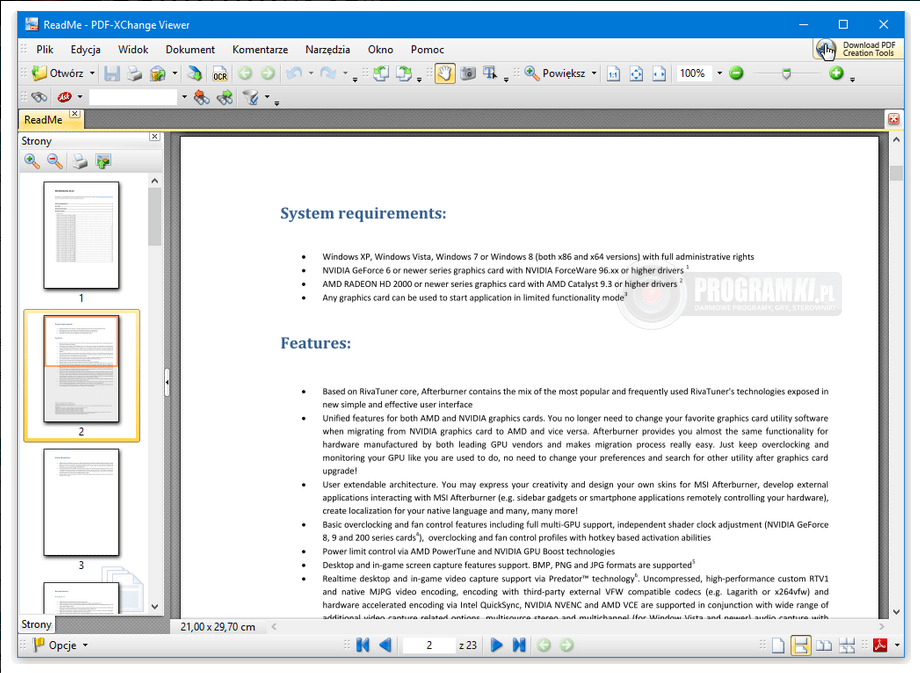Click the Fit Width icon
This screenshot has width=920, height=673.
tap(659, 74)
